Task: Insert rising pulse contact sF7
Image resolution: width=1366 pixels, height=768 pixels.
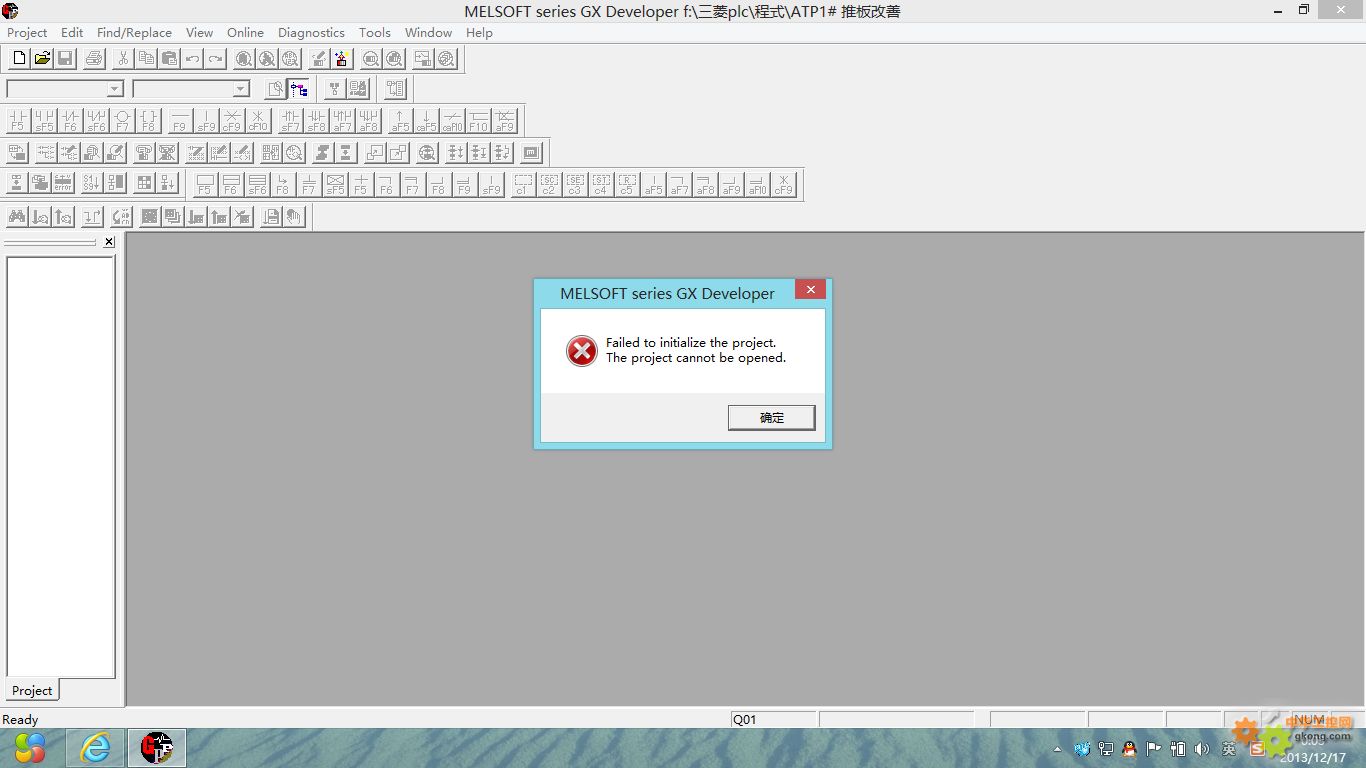Action: pos(290,121)
